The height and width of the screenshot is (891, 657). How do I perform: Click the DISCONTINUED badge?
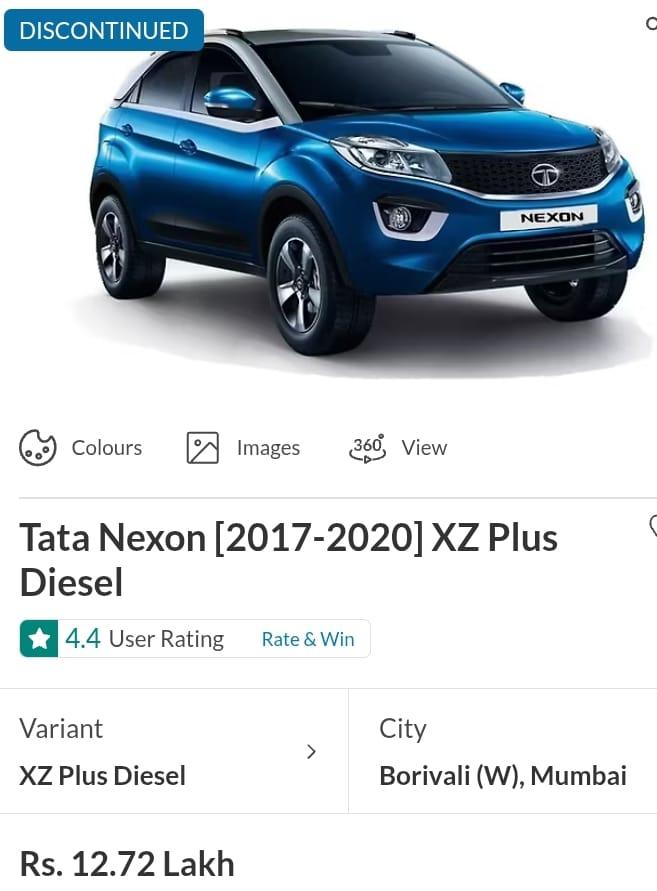click(104, 30)
